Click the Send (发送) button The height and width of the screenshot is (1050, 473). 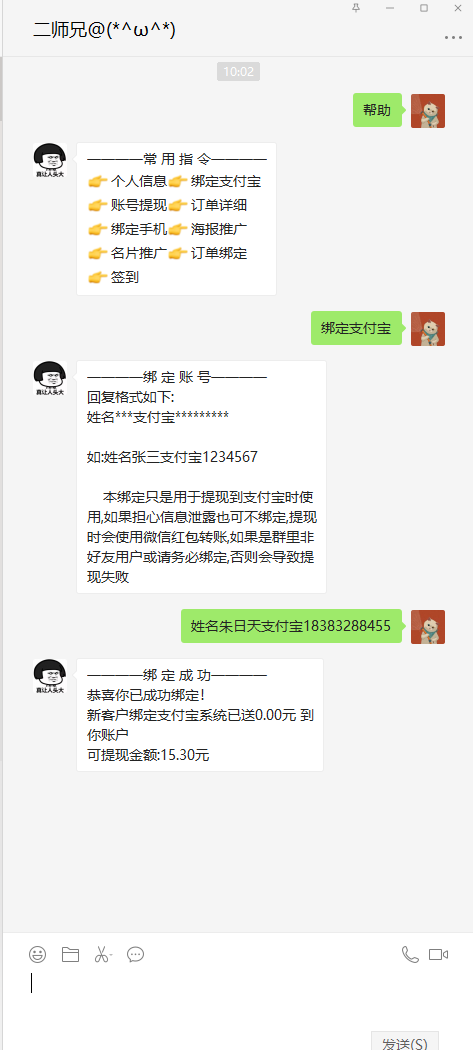(405, 1042)
